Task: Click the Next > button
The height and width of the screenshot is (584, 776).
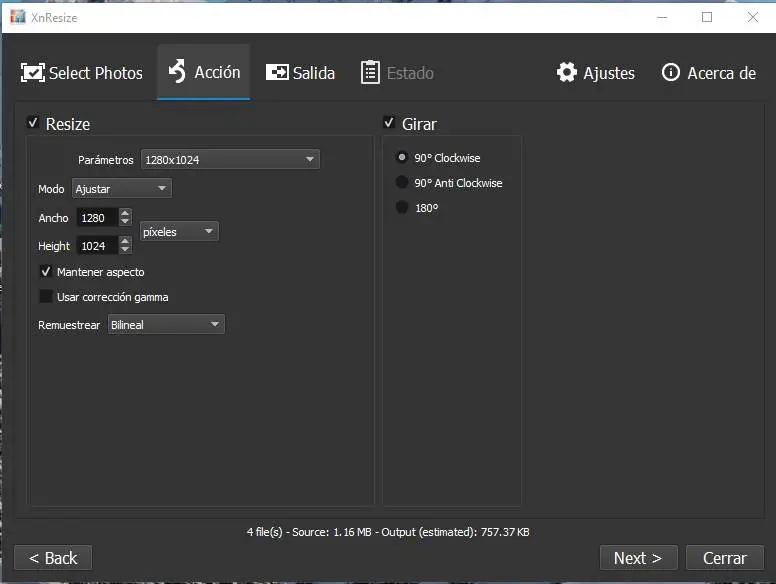Action: click(638, 558)
